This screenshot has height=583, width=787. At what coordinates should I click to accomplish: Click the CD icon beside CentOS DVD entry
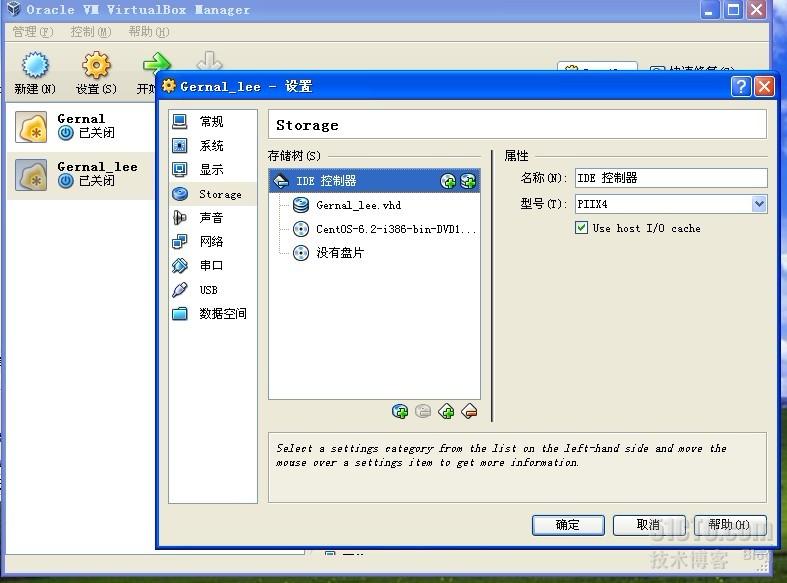pos(301,229)
